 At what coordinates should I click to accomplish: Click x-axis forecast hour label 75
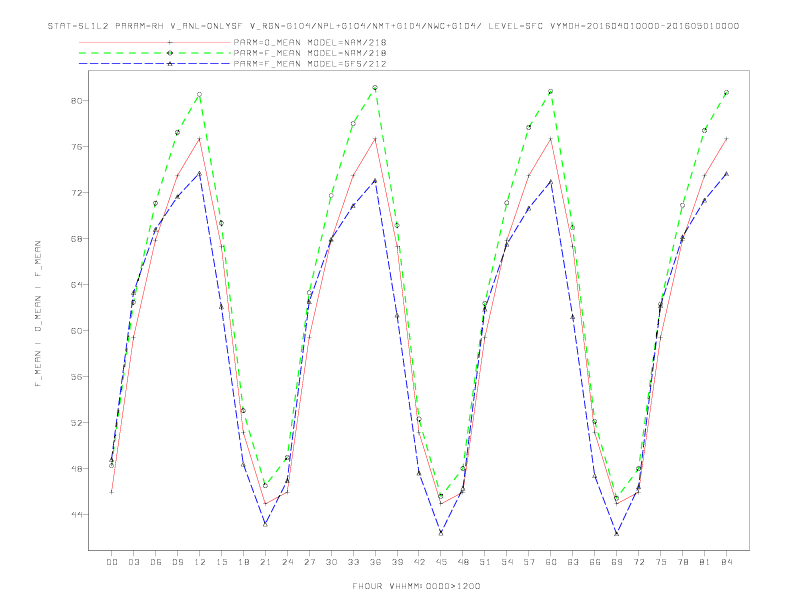(661, 562)
